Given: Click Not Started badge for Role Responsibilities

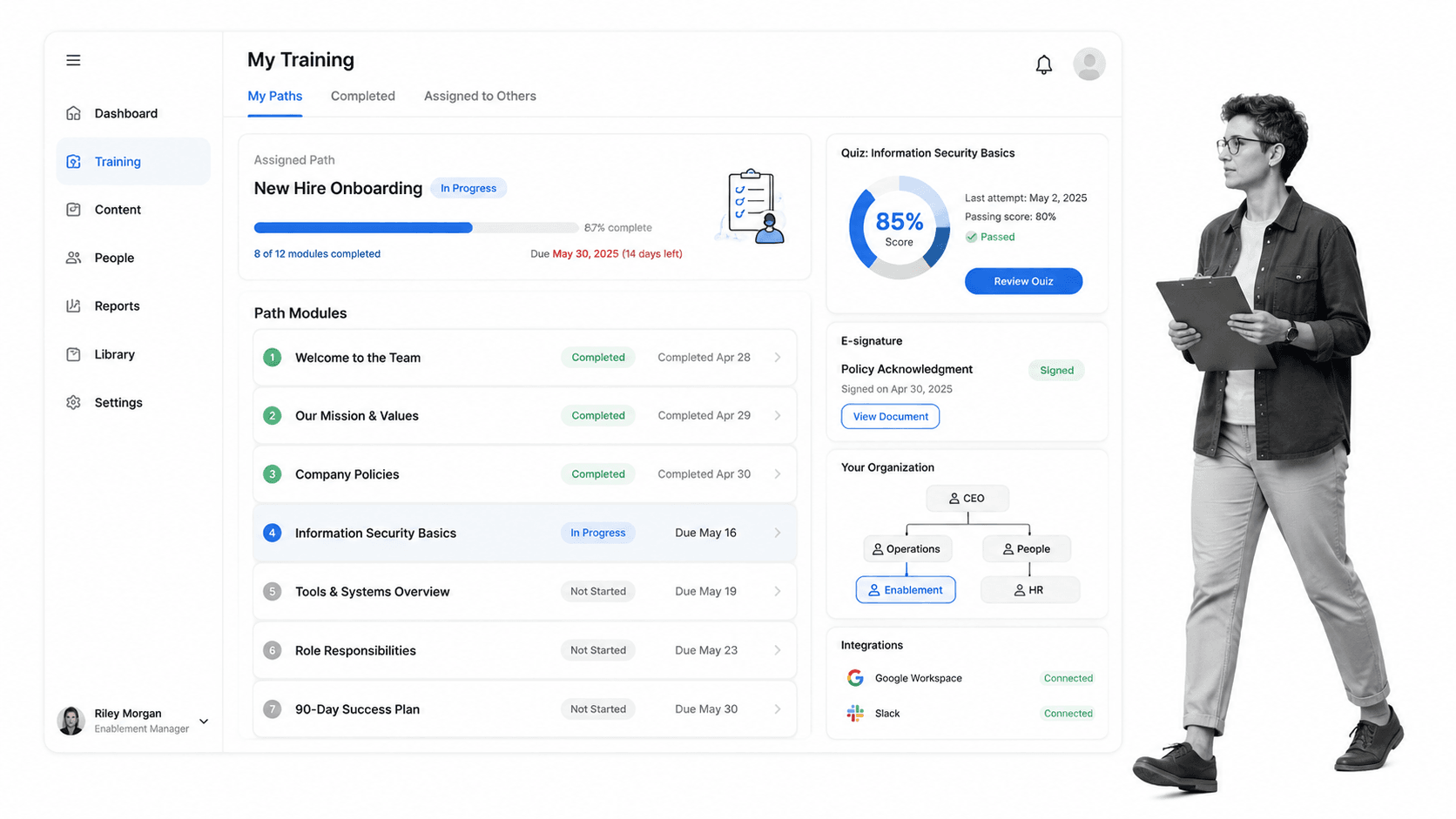Looking at the screenshot, I should pos(598,650).
